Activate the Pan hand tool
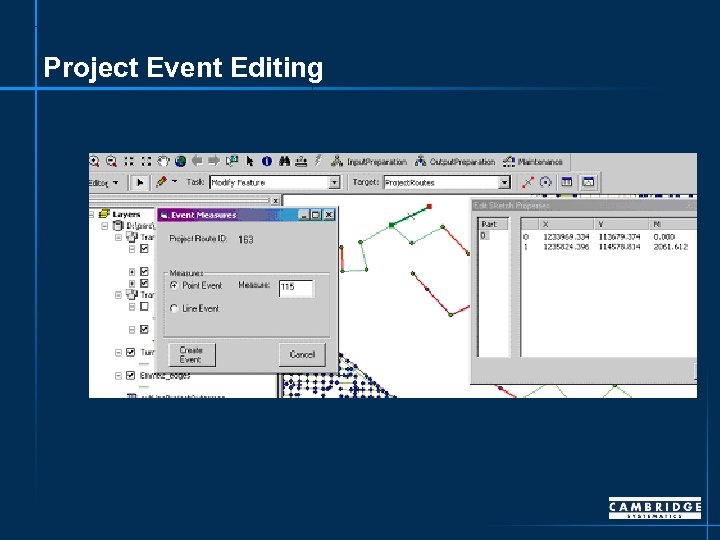This screenshot has width=720, height=540. (163, 162)
